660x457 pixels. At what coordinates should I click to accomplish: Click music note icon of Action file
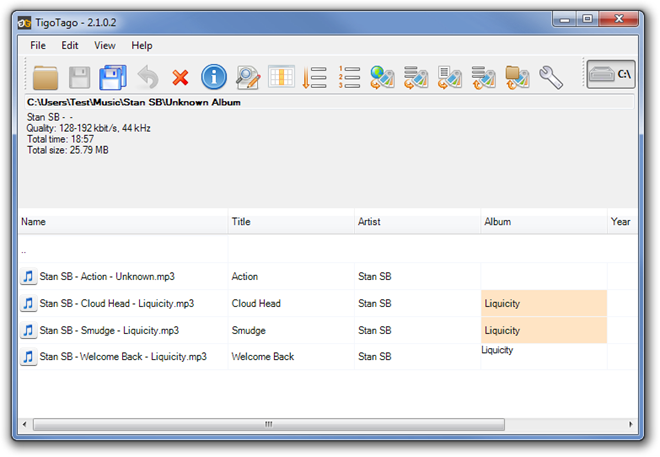tap(28, 276)
